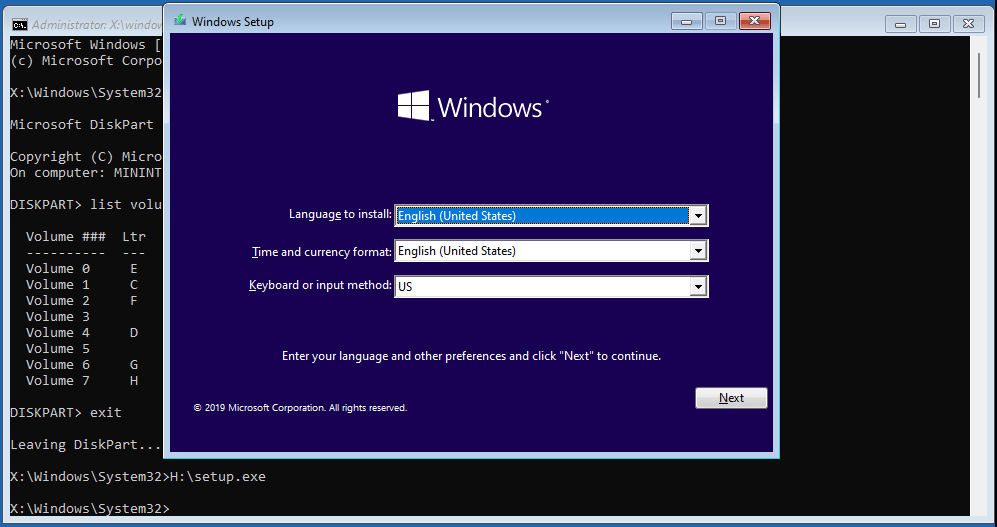This screenshot has width=997, height=527.
Task: Minimize the Windows Setup window
Action: click(687, 21)
